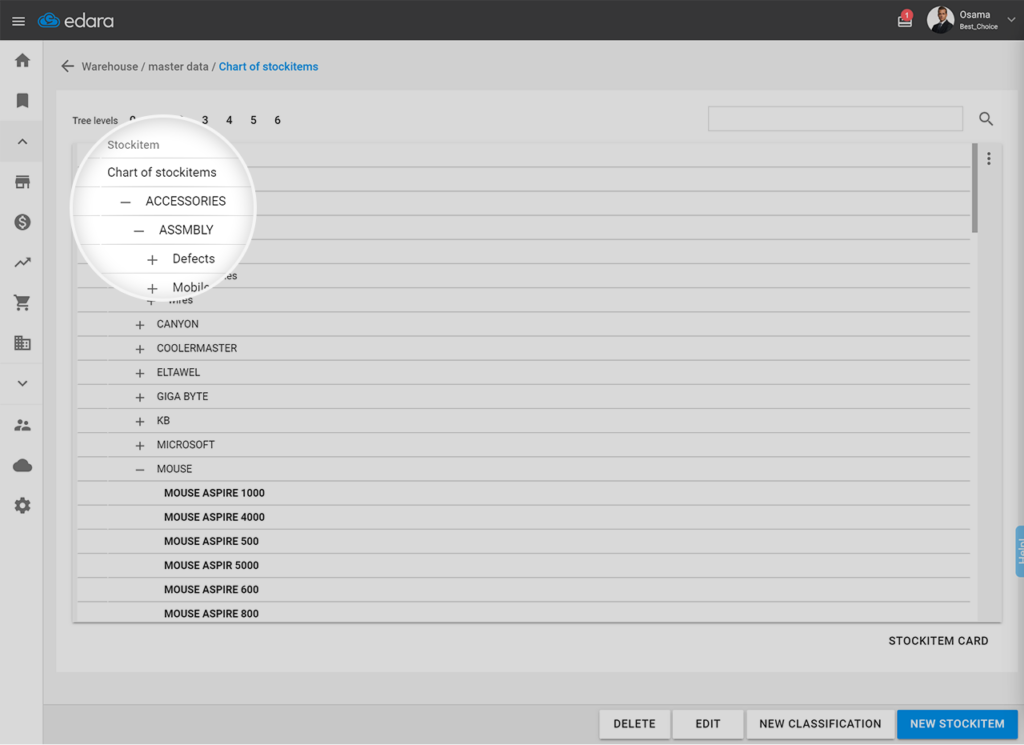Screen dimensions: 1024x745
Task: Click the DELETE button
Action: tap(634, 724)
